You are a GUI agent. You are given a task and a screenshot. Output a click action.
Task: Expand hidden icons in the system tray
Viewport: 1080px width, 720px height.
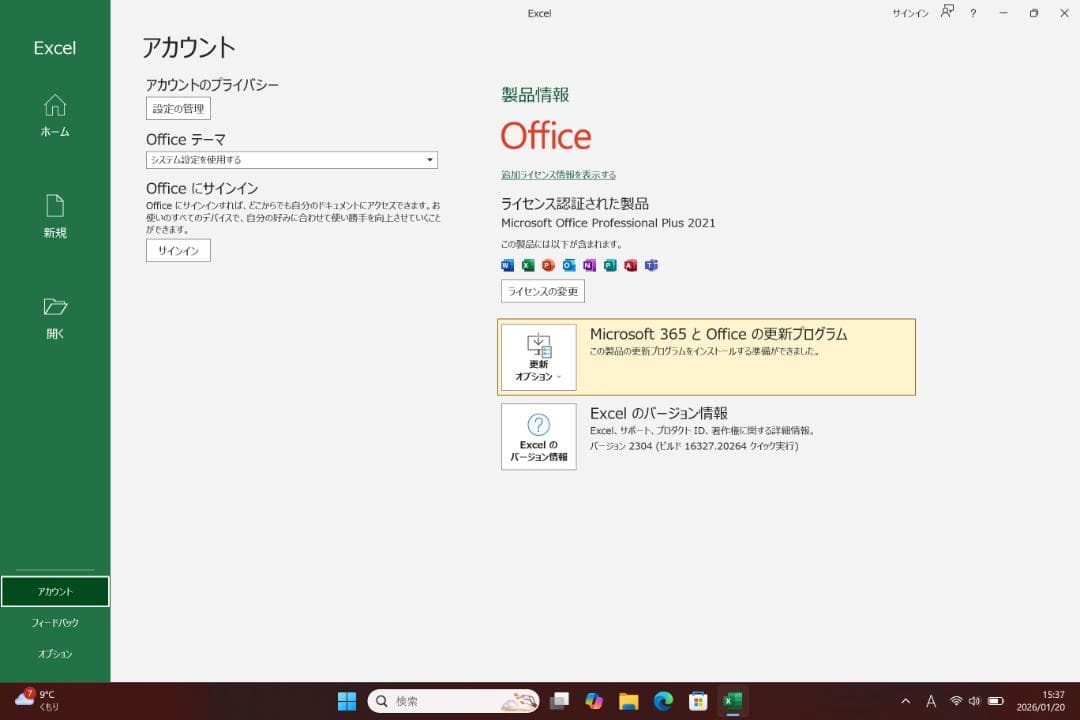pos(904,701)
